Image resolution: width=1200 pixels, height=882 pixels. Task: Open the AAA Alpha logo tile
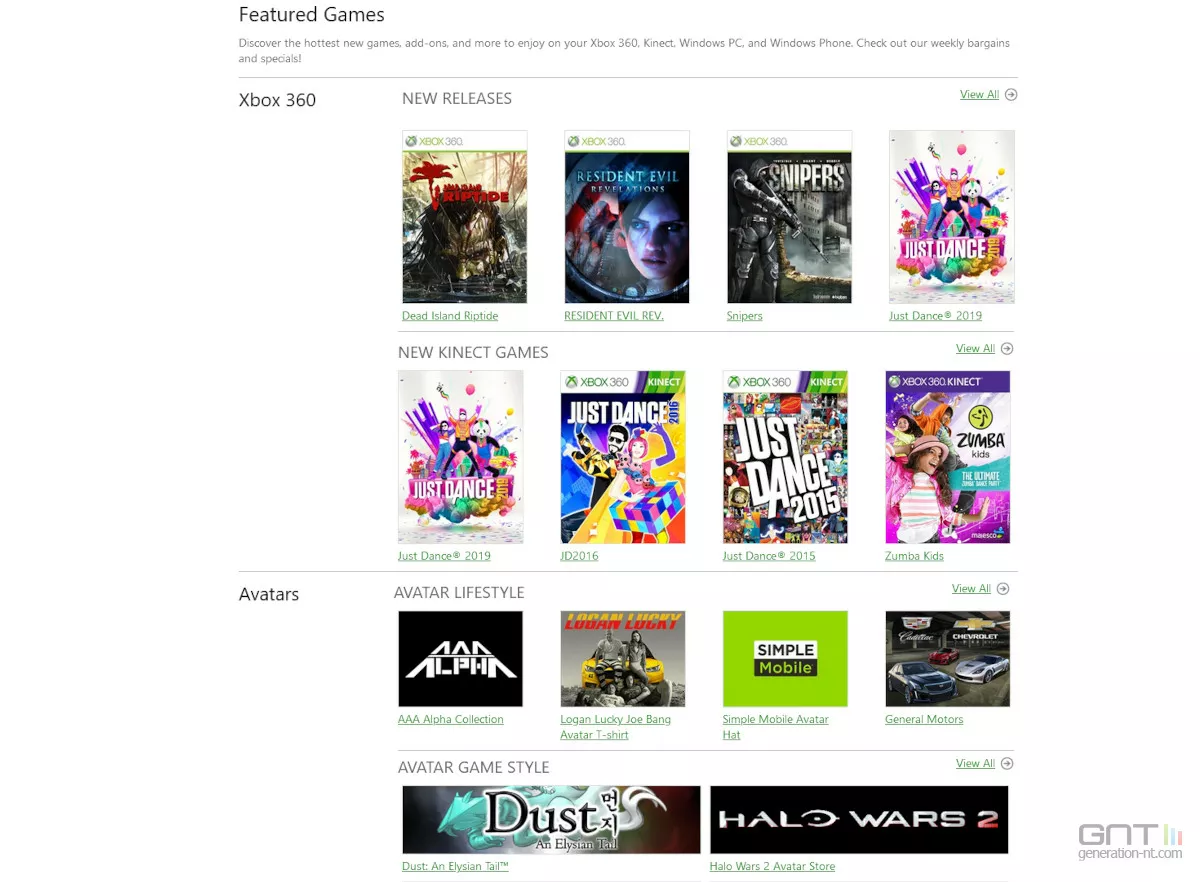click(x=460, y=659)
